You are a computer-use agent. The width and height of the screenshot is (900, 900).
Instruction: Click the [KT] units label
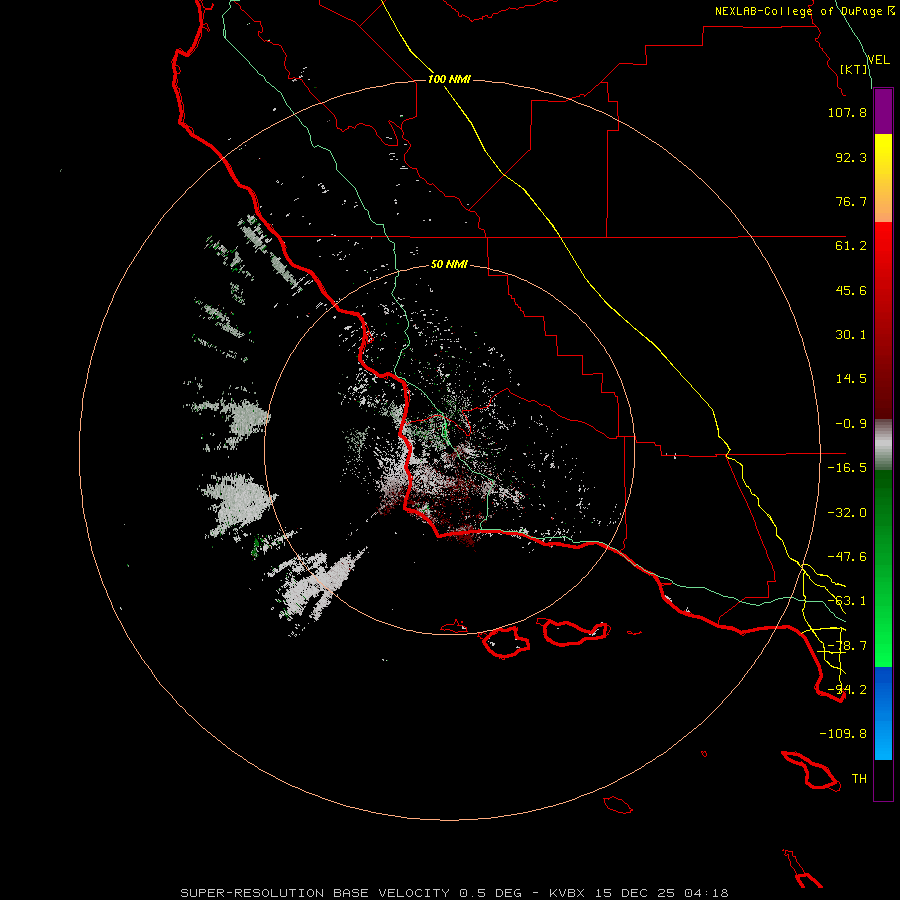coord(854,69)
